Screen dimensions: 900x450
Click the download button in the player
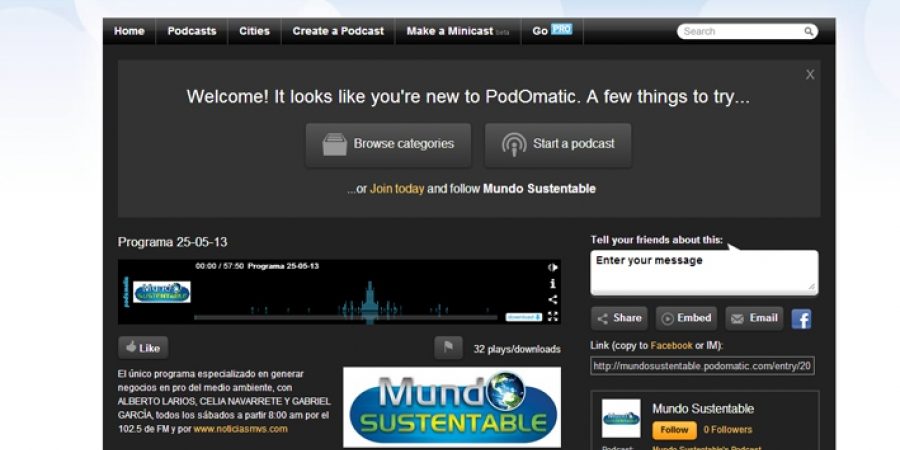[523, 317]
